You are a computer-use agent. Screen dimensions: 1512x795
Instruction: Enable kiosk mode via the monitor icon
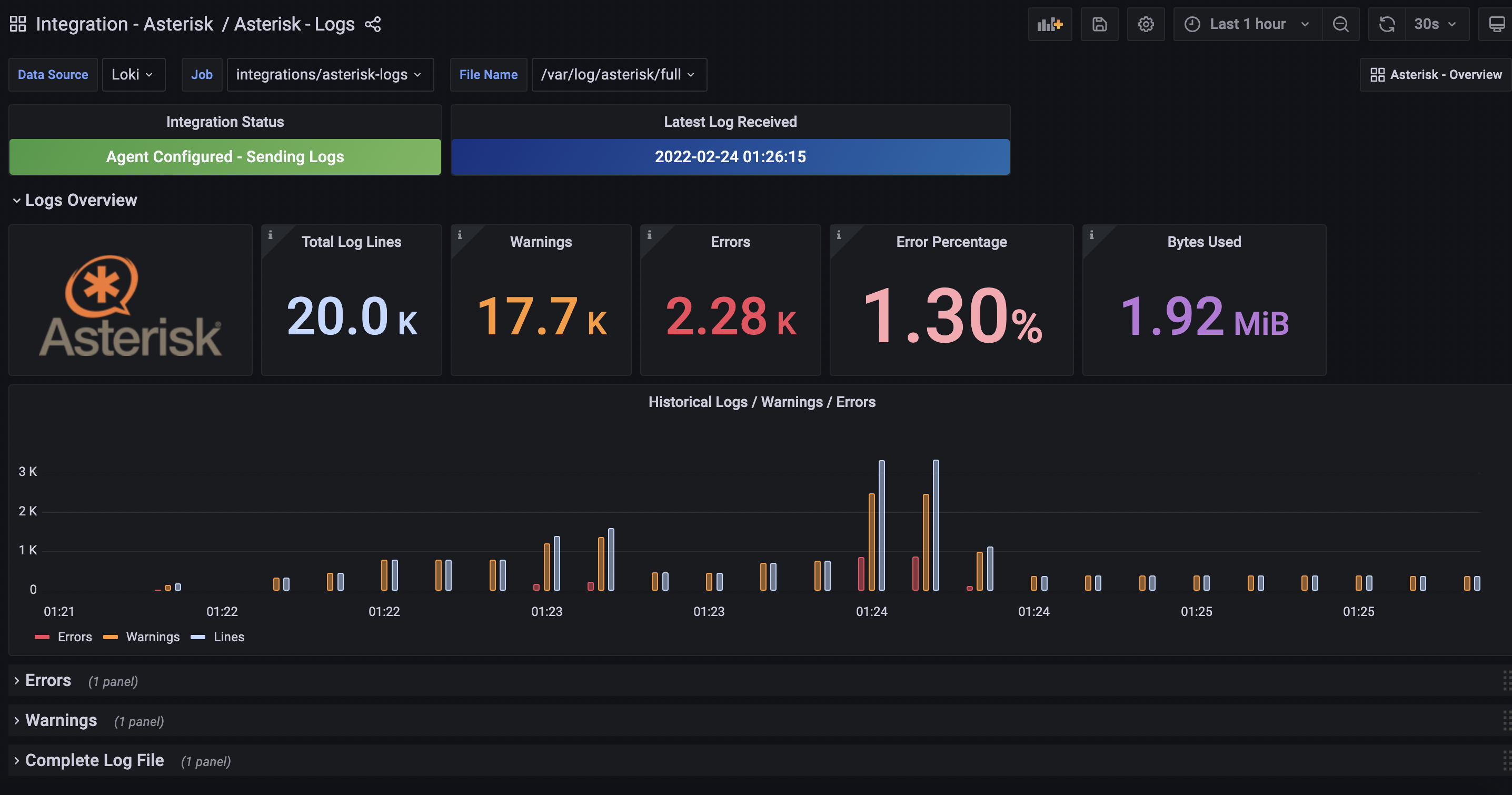[x=1496, y=24]
